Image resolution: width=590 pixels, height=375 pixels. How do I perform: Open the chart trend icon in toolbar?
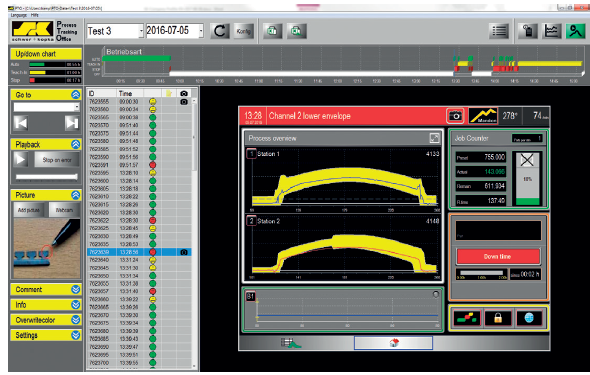(552, 31)
